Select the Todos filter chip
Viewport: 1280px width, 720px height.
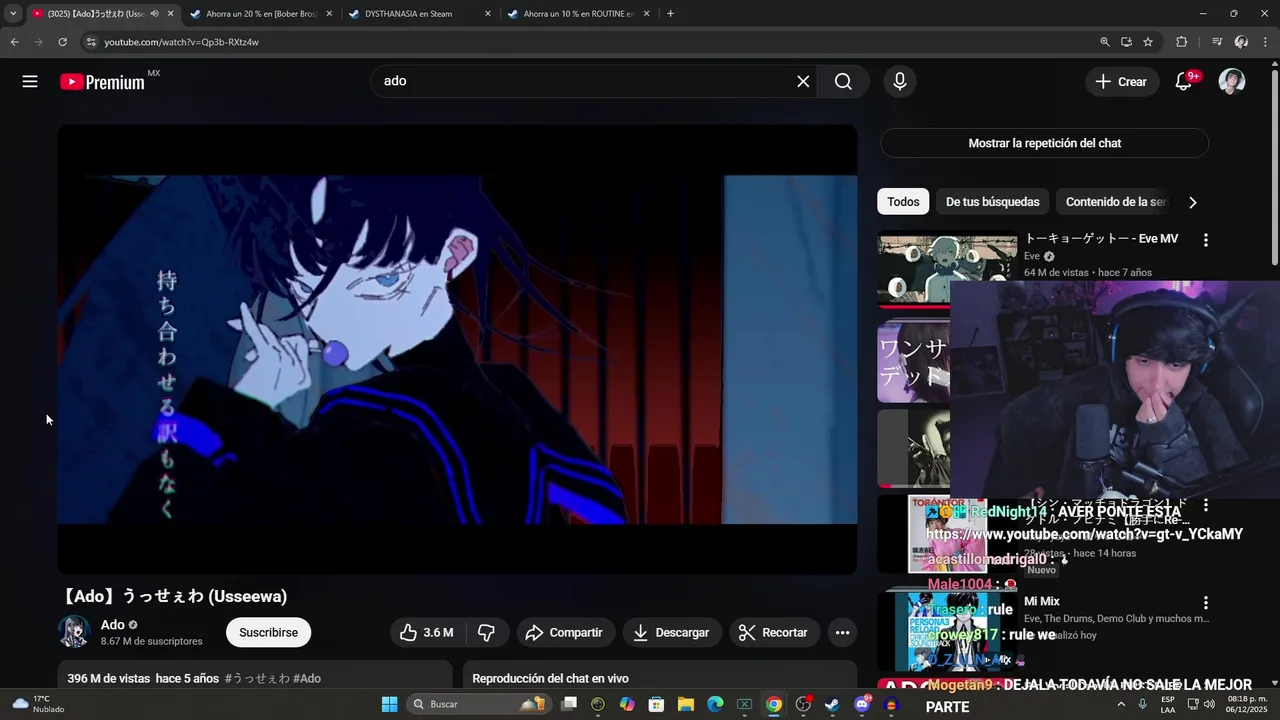point(903,202)
